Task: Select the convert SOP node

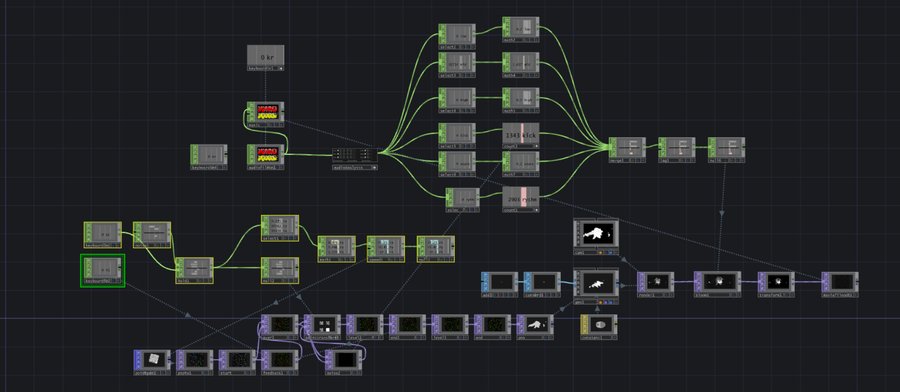Action: tap(542, 285)
